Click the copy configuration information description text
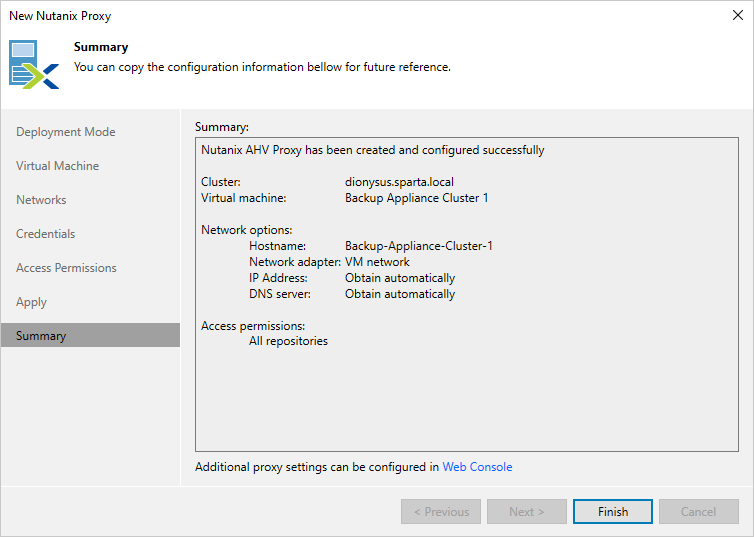The width and height of the screenshot is (754, 537). click(262, 67)
